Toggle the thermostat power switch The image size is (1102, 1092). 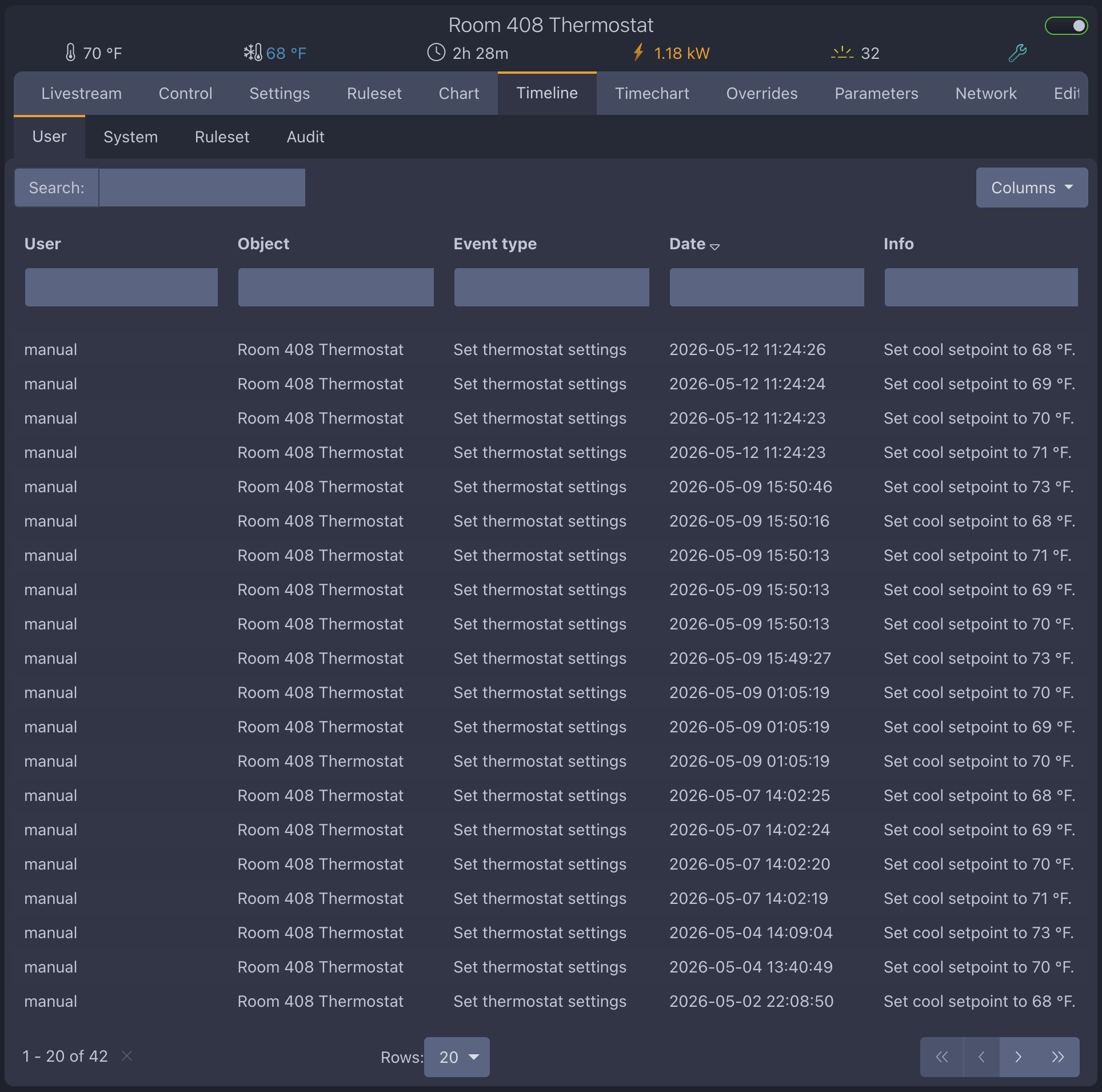tap(1066, 26)
